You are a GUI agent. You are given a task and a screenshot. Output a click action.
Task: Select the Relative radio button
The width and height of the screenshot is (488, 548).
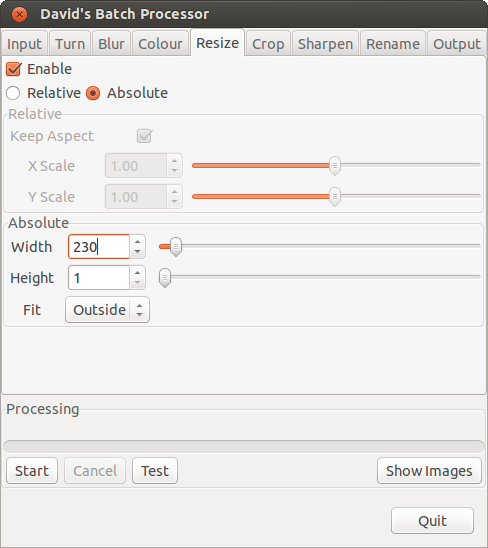point(13,93)
